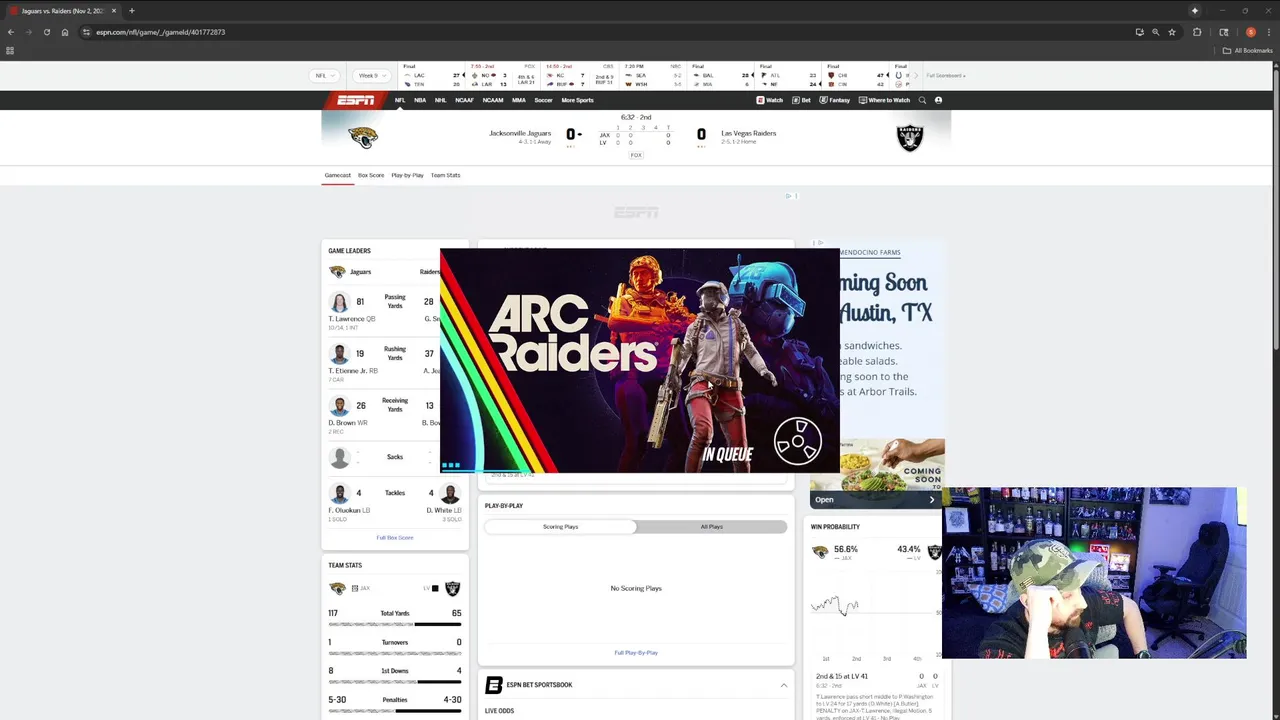Select the Scoring Plays toggle
The width and height of the screenshot is (1280, 720).
point(560,526)
